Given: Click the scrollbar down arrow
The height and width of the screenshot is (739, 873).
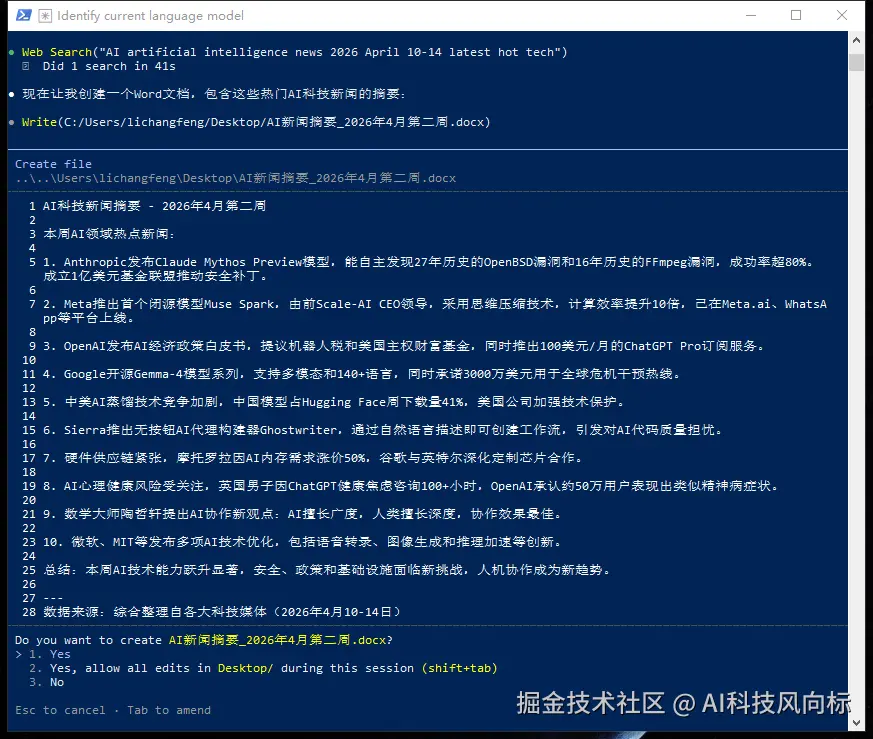Looking at the screenshot, I should click(x=855, y=722).
